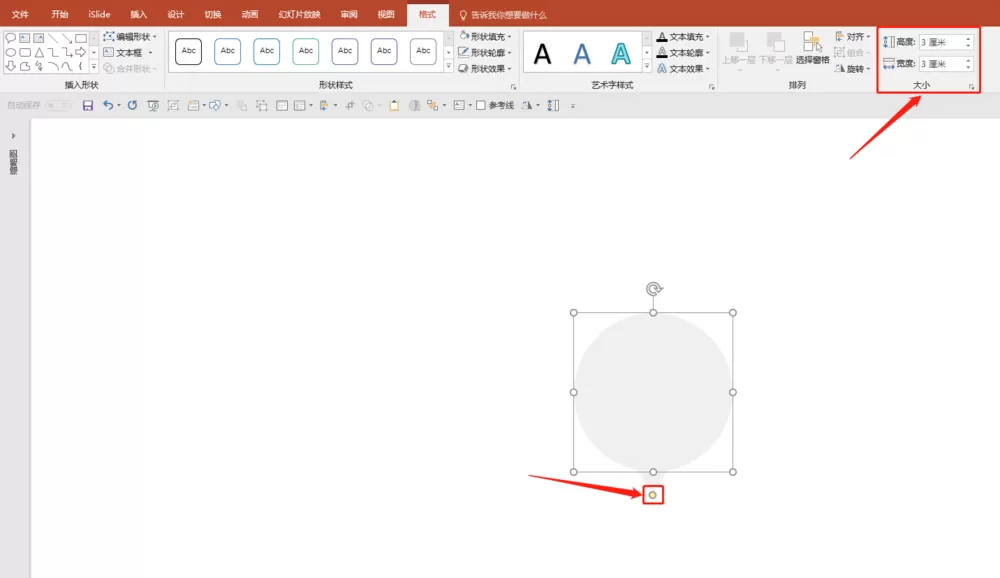The width and height of the screenshot is (1000, 578).
Task: Expand the 形状轮廓 shape outline menu
Action: coord(485,52)
